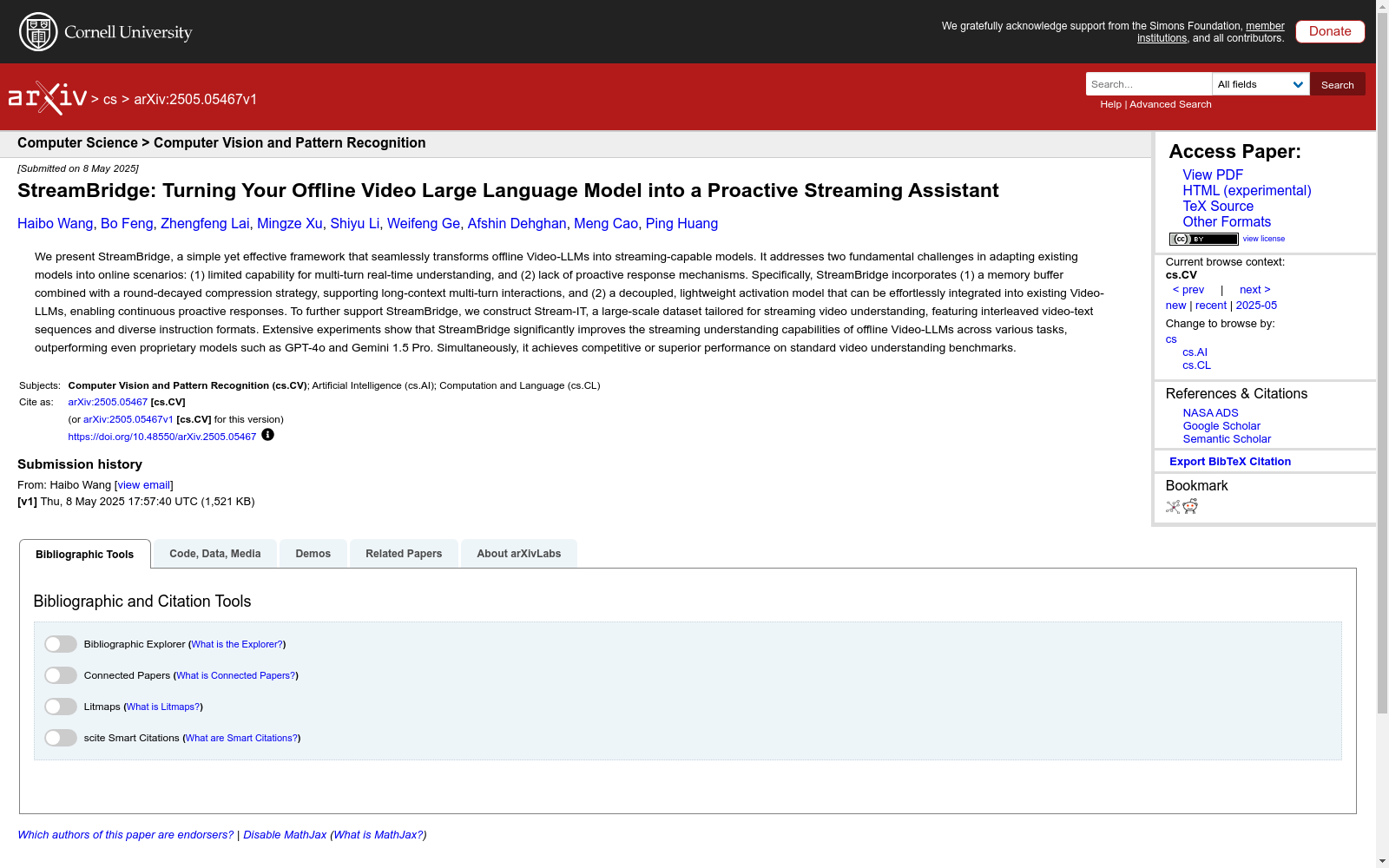Open author Zhengfeng Lai link
Image resolution: width=1389 pixels, height=868 pixels.
pos(205,223)
